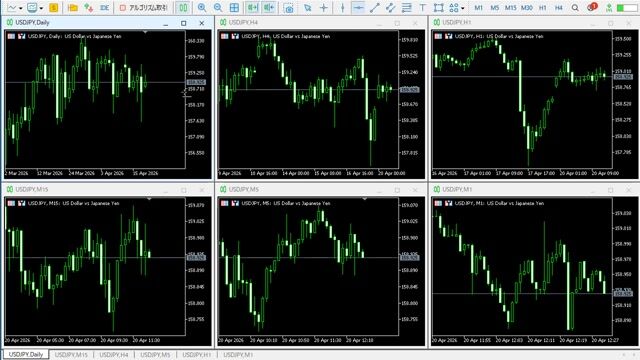This screenshot has height=360, width=640.
Task: Expand the profiles dropdown arrow
Action: [x=41, y=8]
